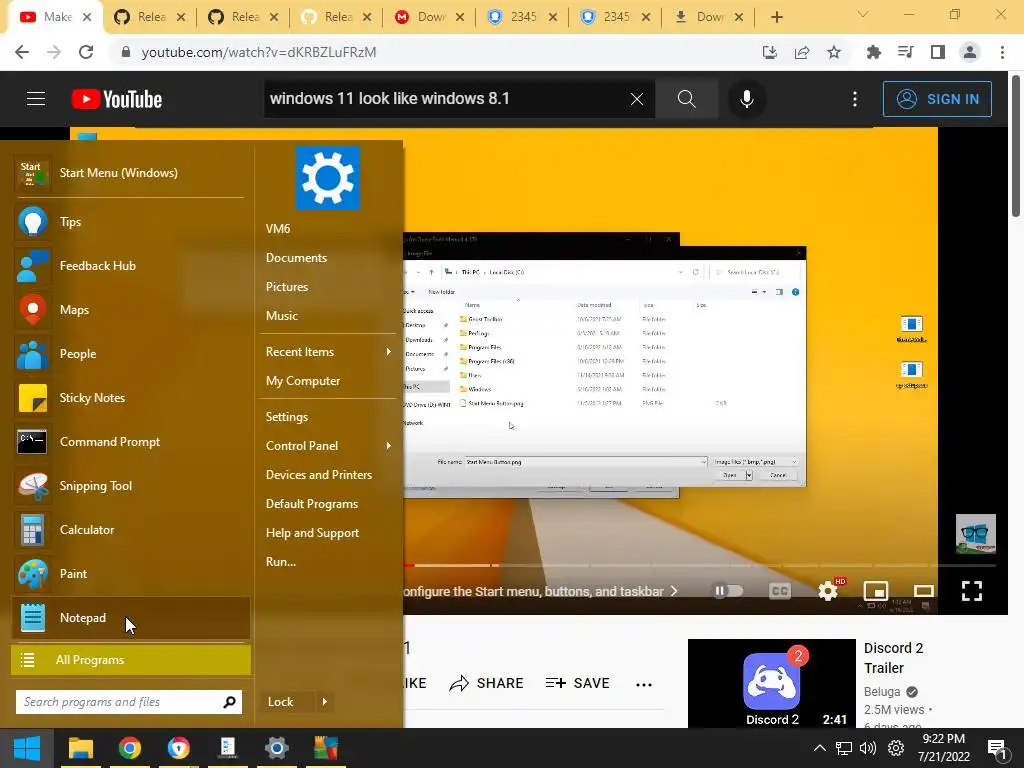Screen dimensions: 1024x768
Task: Bookmark this page with star
Action: click(x=834, y=52)
